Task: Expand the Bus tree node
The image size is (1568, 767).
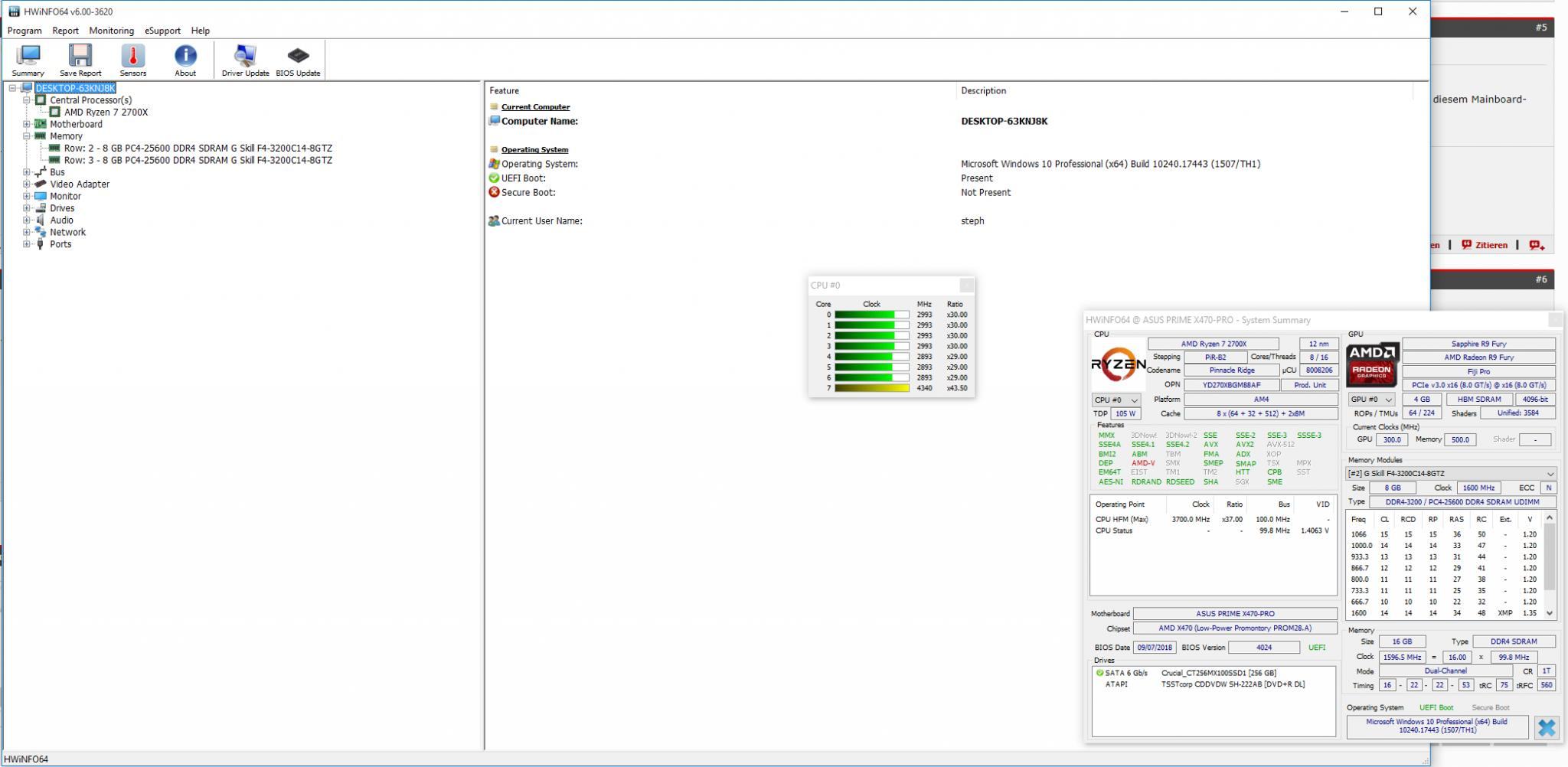Action: [27, 172]
